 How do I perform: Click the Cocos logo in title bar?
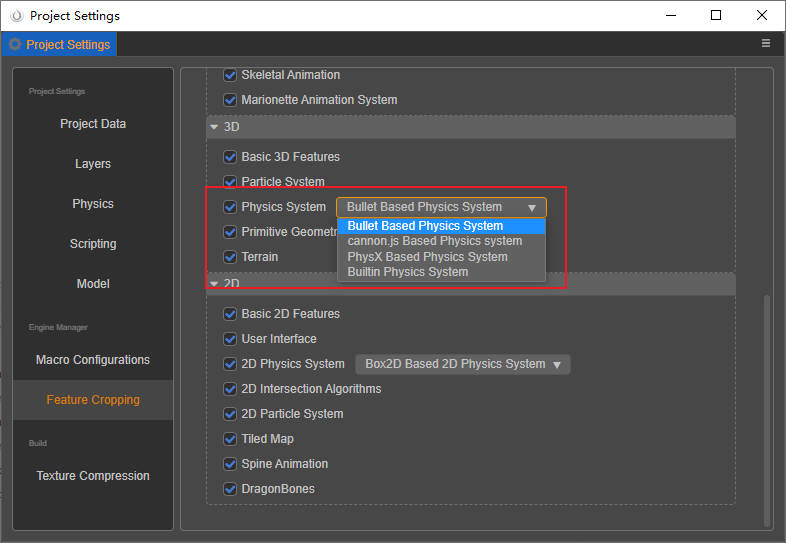click(17, 16)
